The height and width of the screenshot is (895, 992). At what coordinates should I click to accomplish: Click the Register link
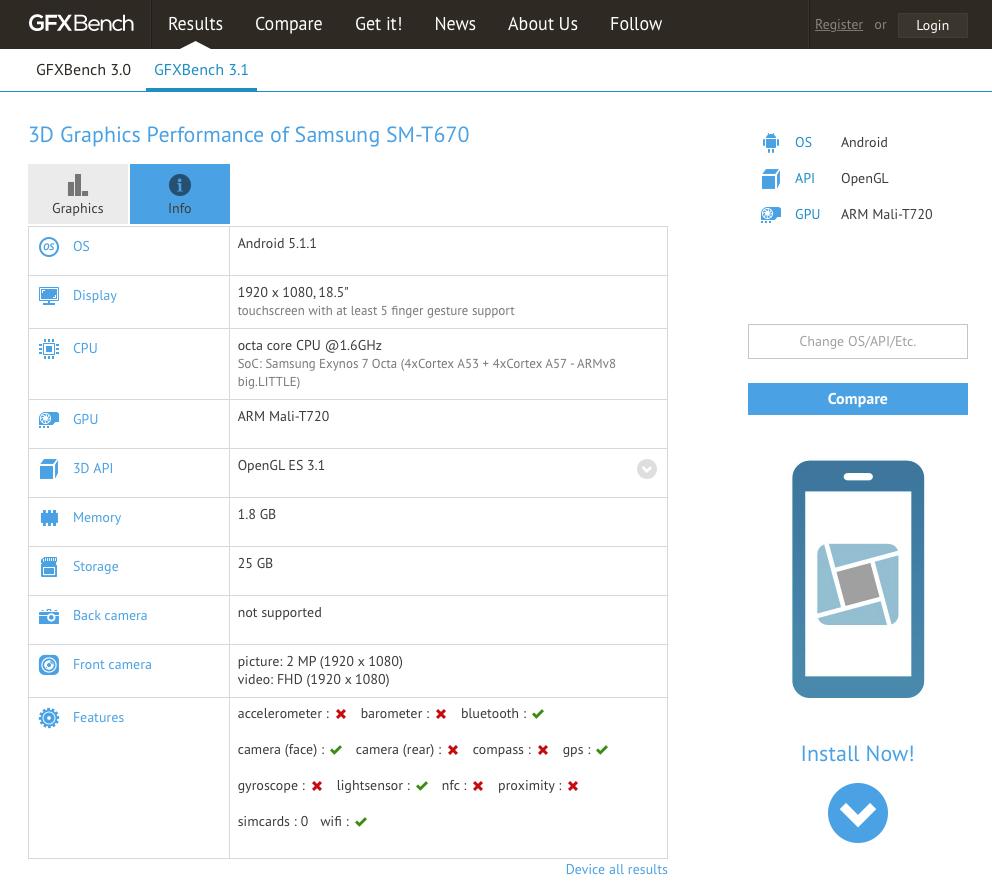[x=838, y=25]
